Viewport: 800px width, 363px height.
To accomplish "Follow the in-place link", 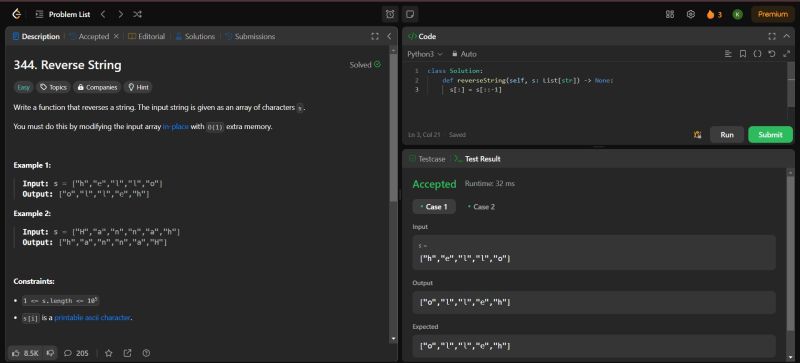I will 176,127.
